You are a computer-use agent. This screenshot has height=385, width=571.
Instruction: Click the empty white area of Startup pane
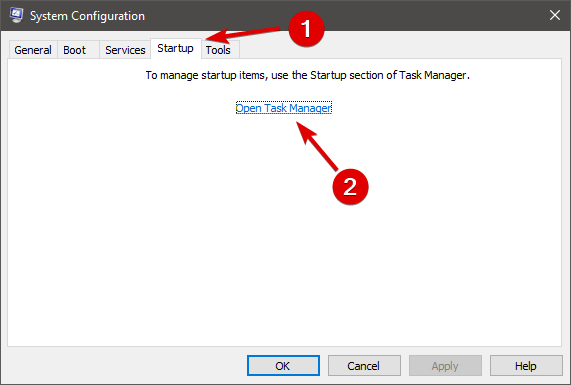(284, 255)
